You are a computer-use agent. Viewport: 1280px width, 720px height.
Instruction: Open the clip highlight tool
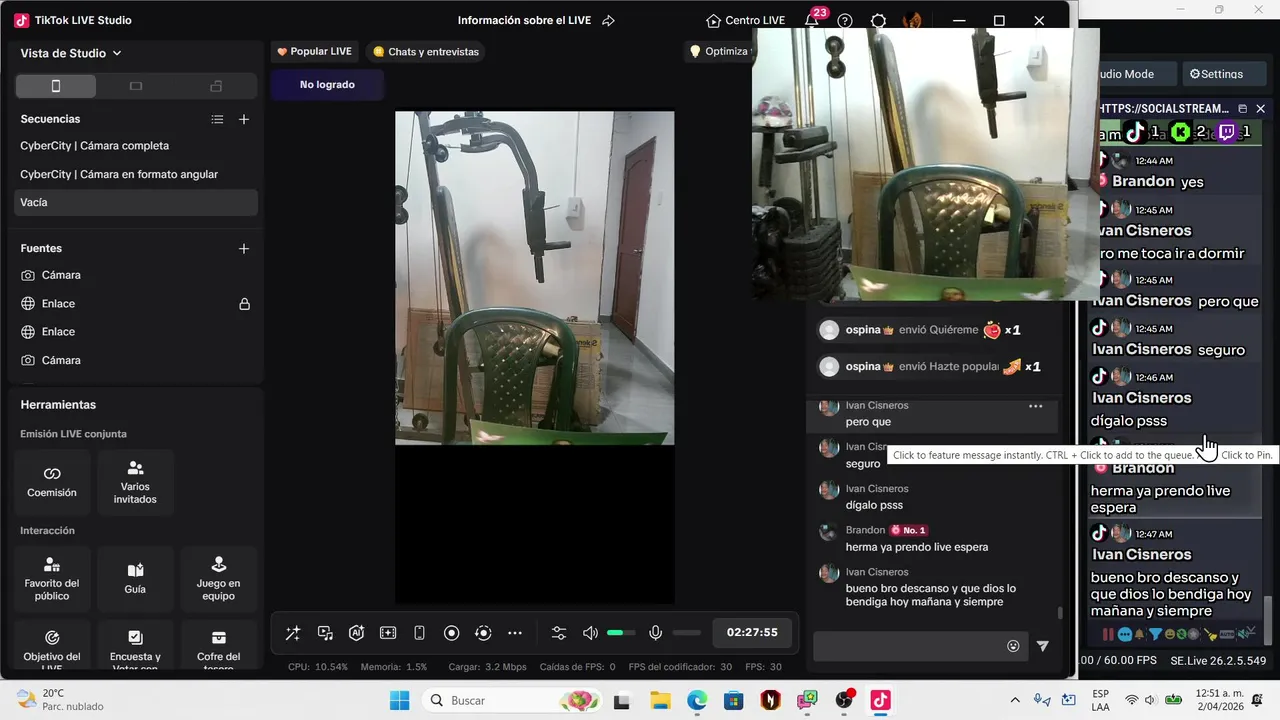(388, 633)
